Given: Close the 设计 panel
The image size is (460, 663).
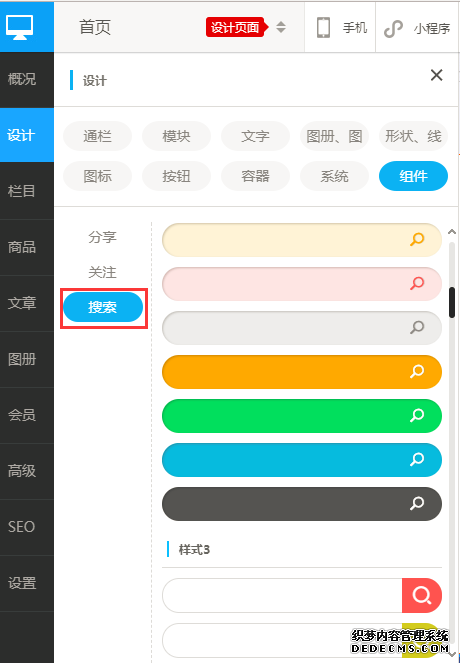Looking at the screenshot, I should pyautogui.click(x=436, y=75).
